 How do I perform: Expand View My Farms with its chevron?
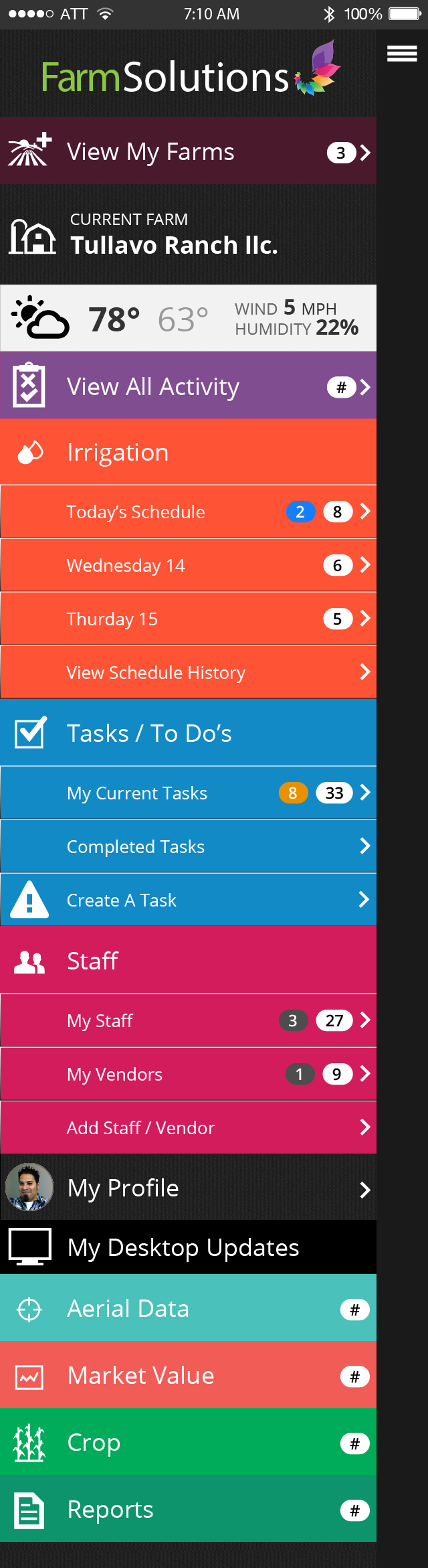[365, 153]
